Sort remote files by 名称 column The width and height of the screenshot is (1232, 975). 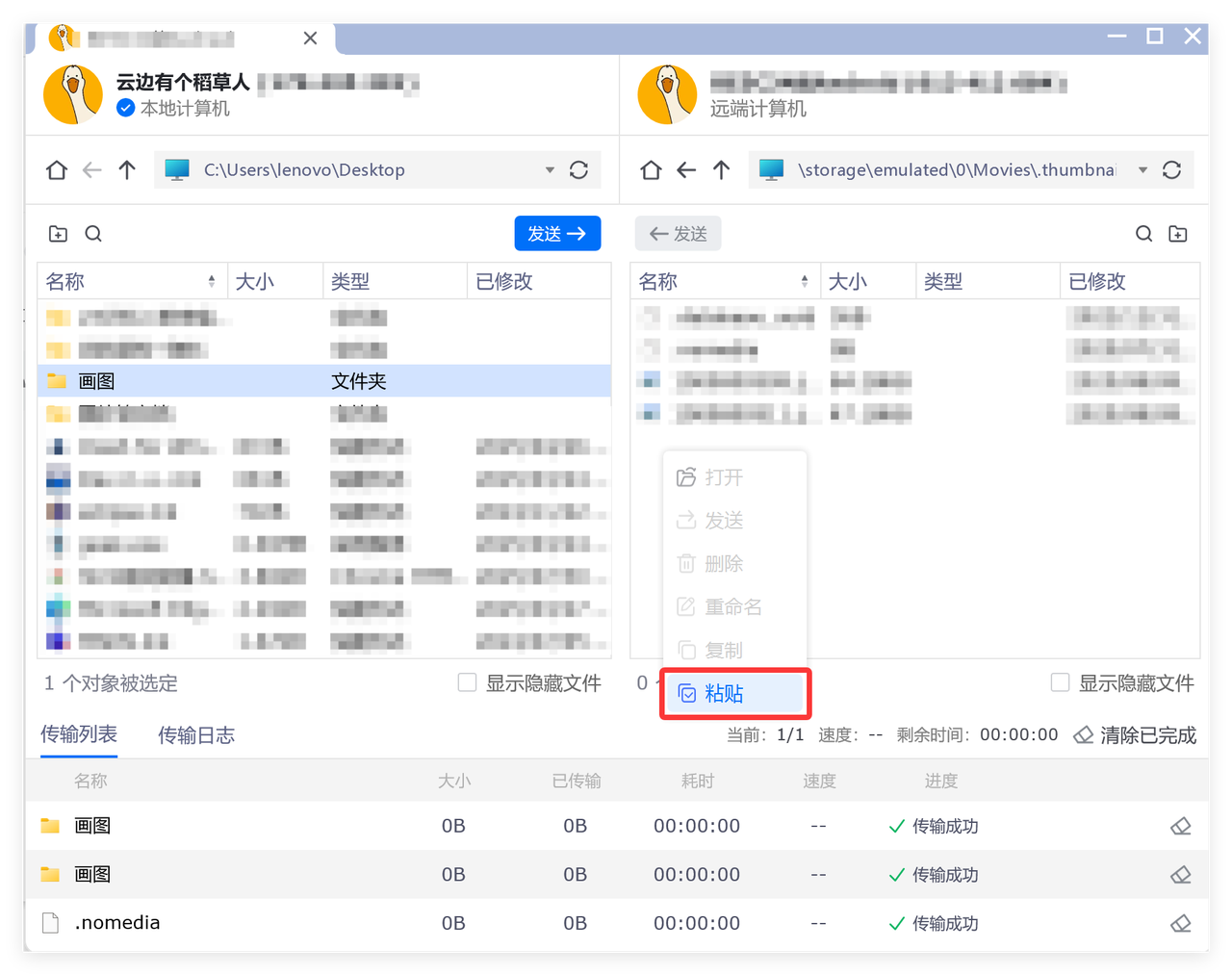click(x=725, y=281)
